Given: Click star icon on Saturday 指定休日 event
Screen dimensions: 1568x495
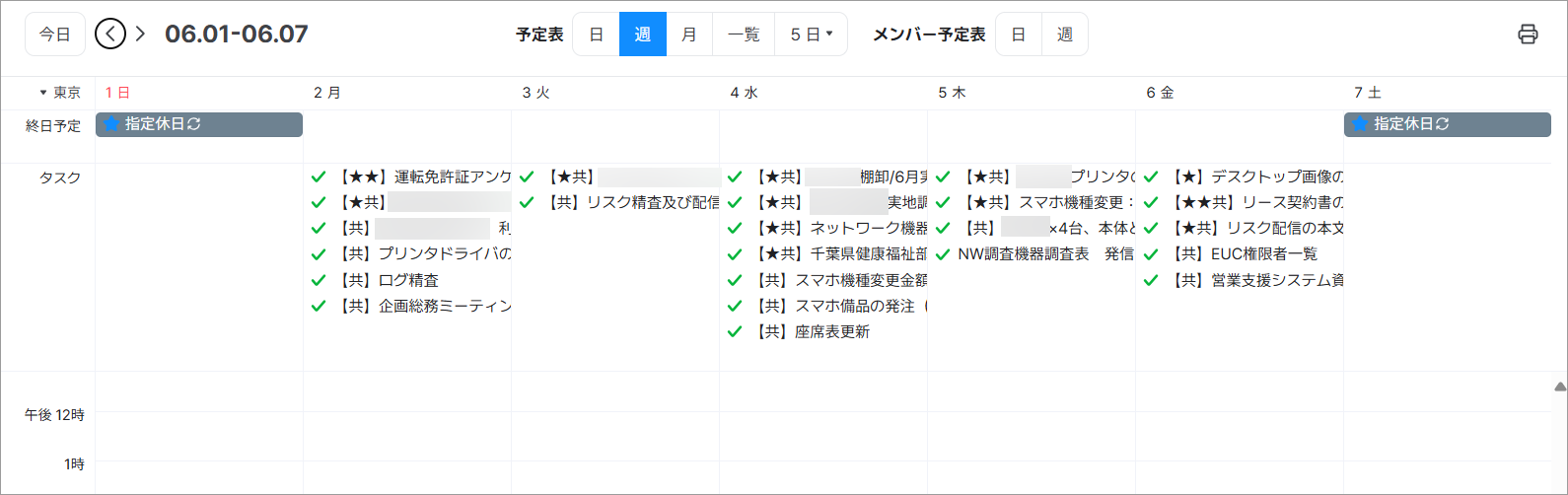Looking at the screenshot, I should pyautogui.click(x=1360, y=124).
